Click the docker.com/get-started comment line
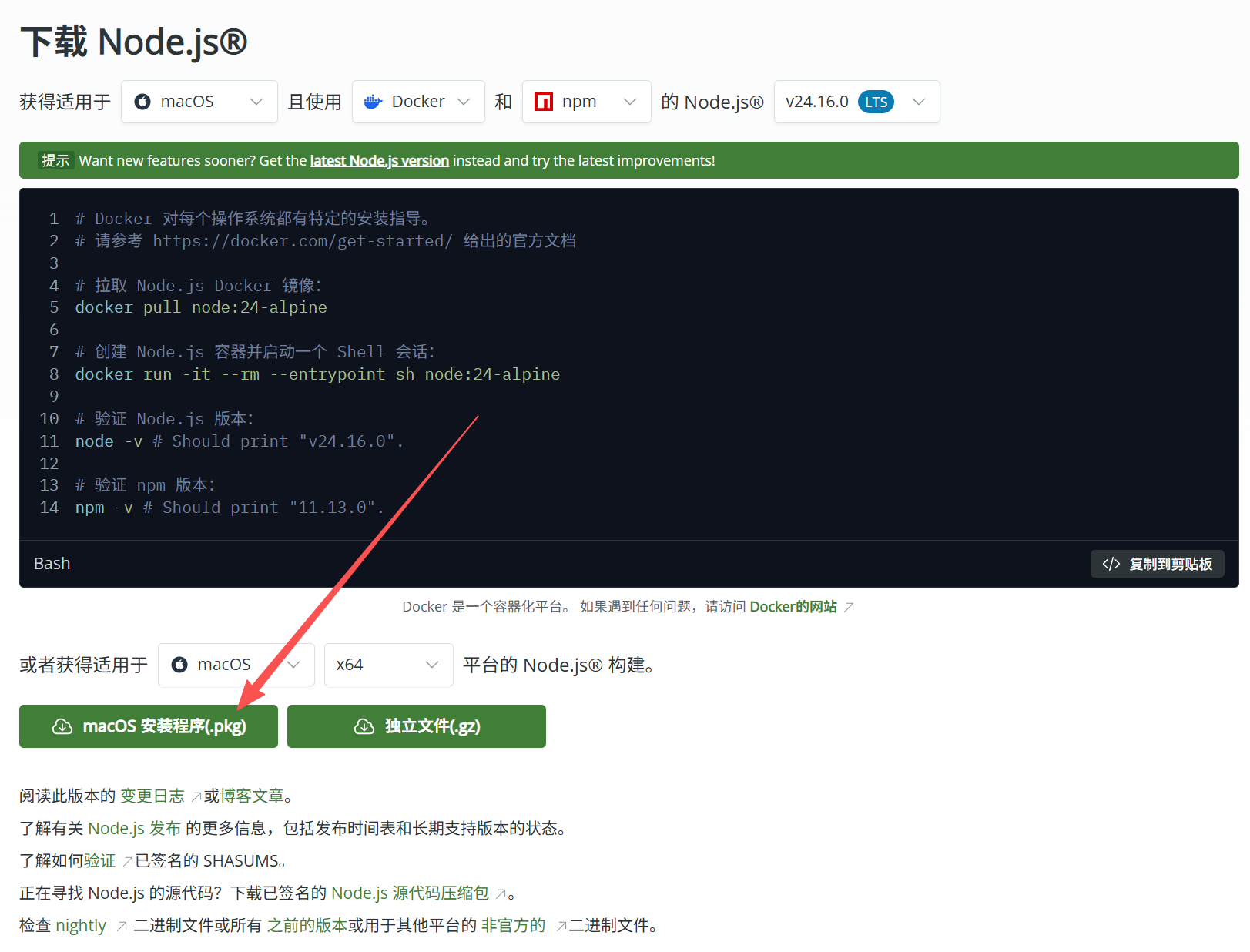This screenshot has height=952, width=1250. pos(325,241)
